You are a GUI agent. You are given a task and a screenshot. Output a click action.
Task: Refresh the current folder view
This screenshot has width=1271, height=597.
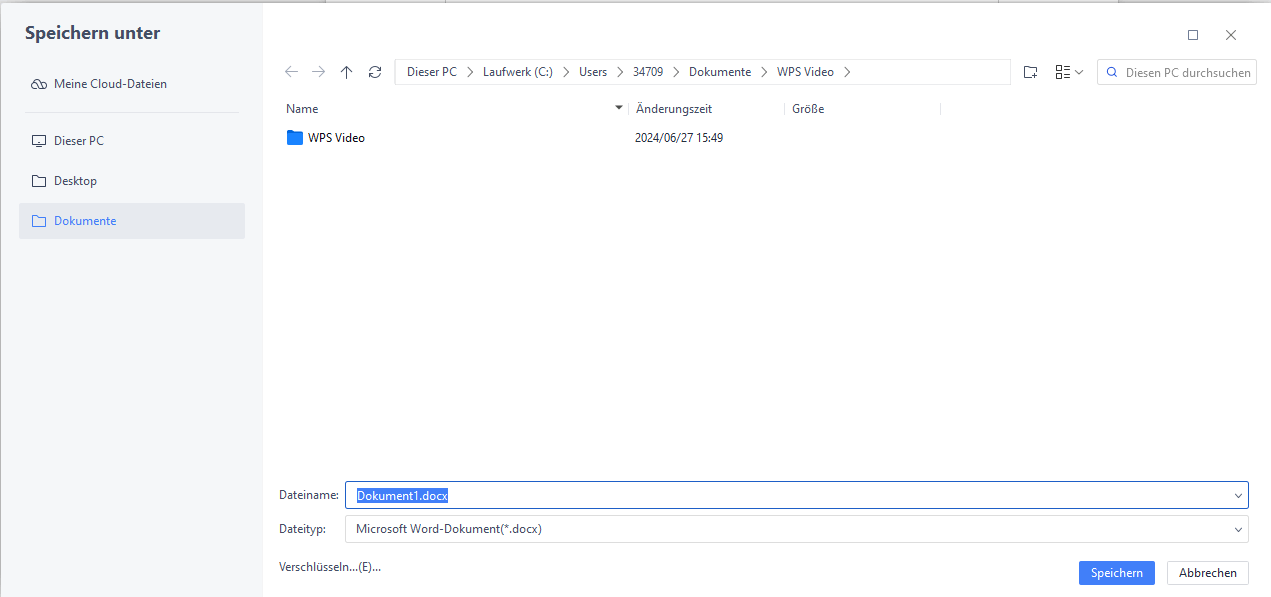(374, 71)
